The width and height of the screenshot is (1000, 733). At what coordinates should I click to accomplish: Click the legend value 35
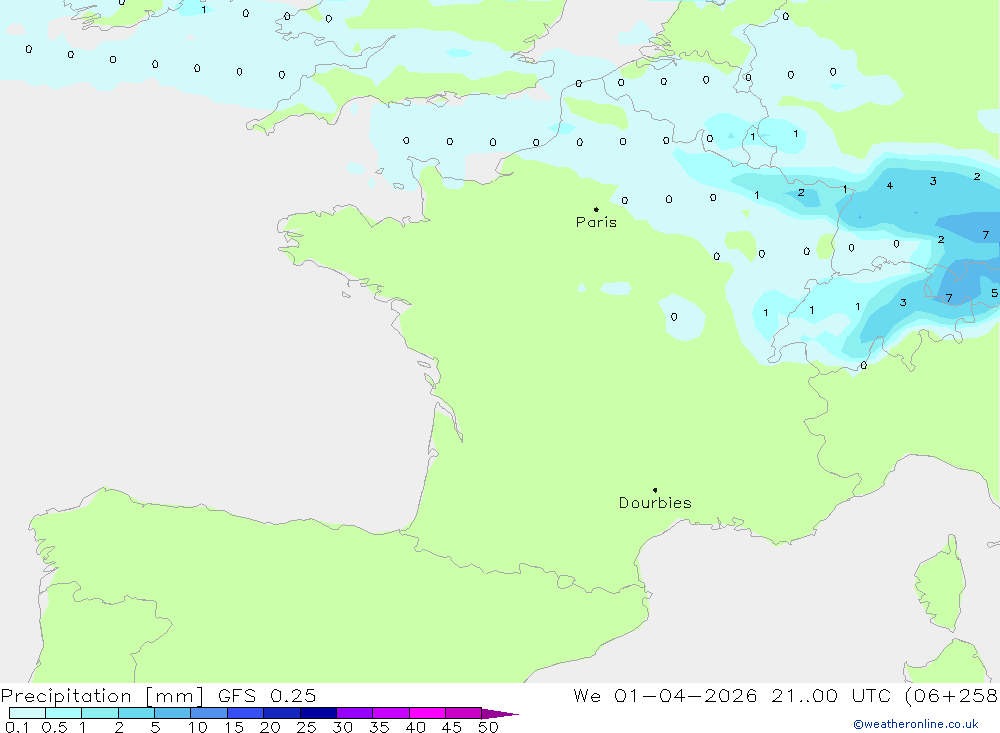tap(379, 727)
